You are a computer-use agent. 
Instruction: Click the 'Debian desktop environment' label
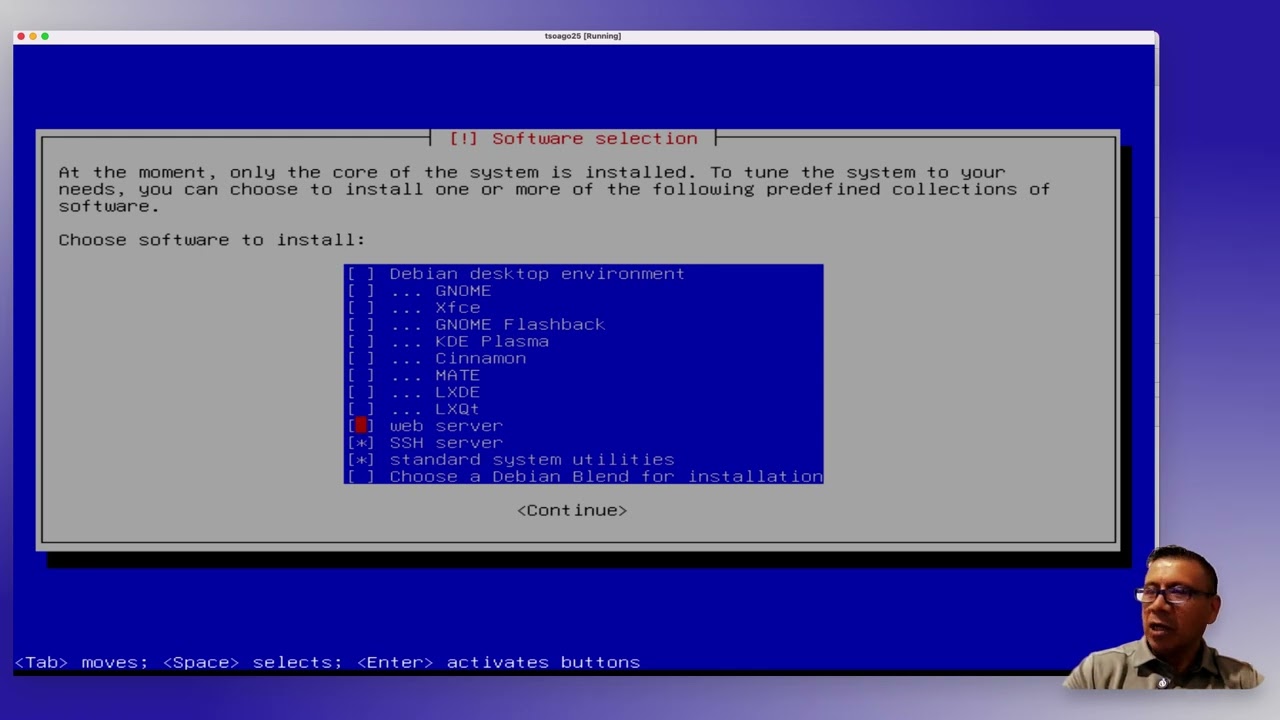(537, 274)
